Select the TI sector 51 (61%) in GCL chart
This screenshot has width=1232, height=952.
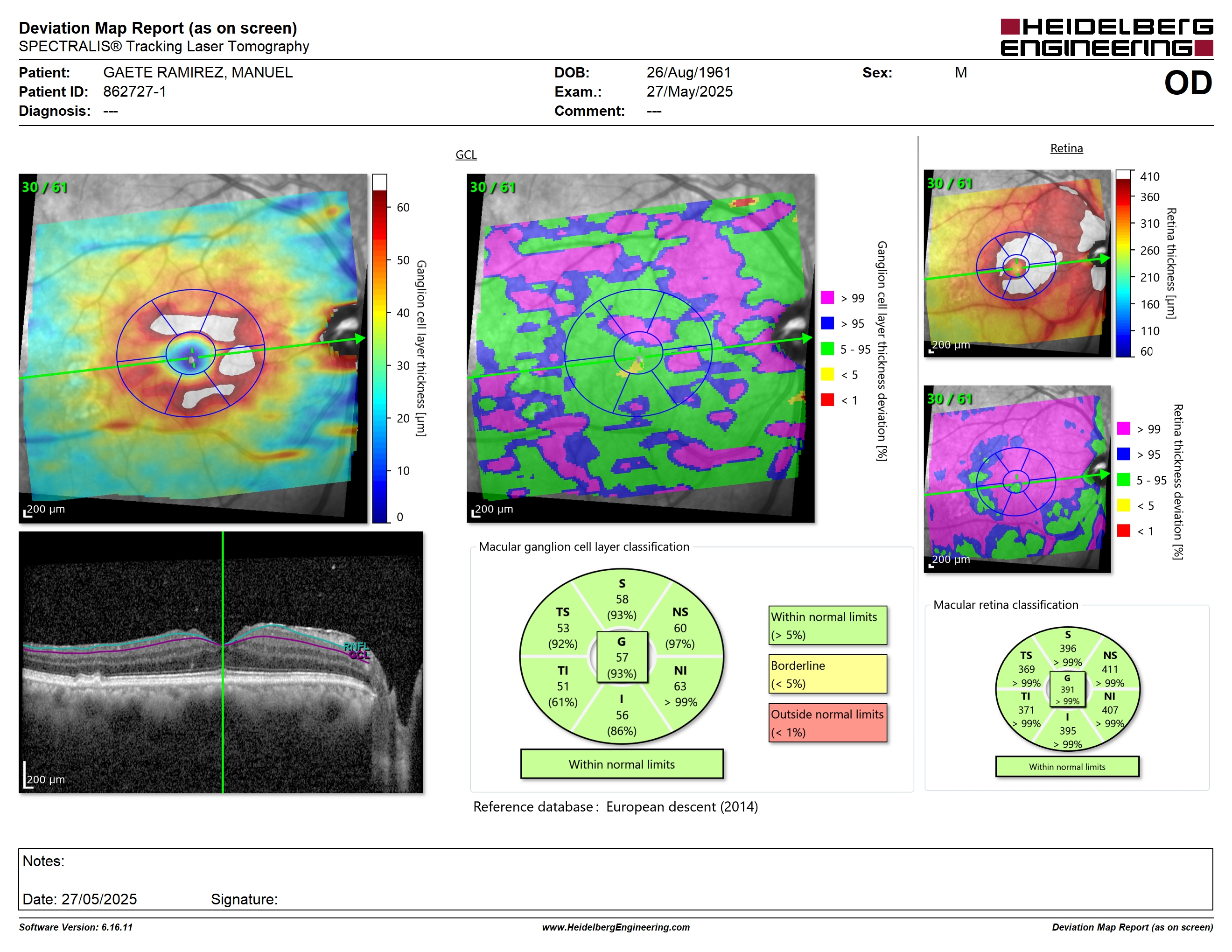562,686
